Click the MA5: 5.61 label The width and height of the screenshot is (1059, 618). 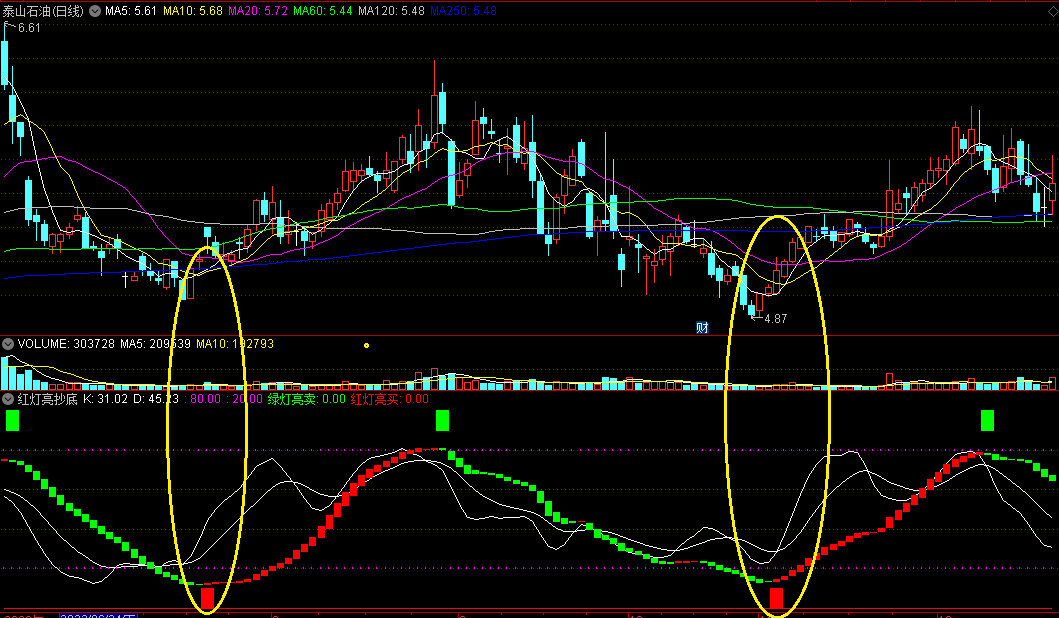[130, 11]
